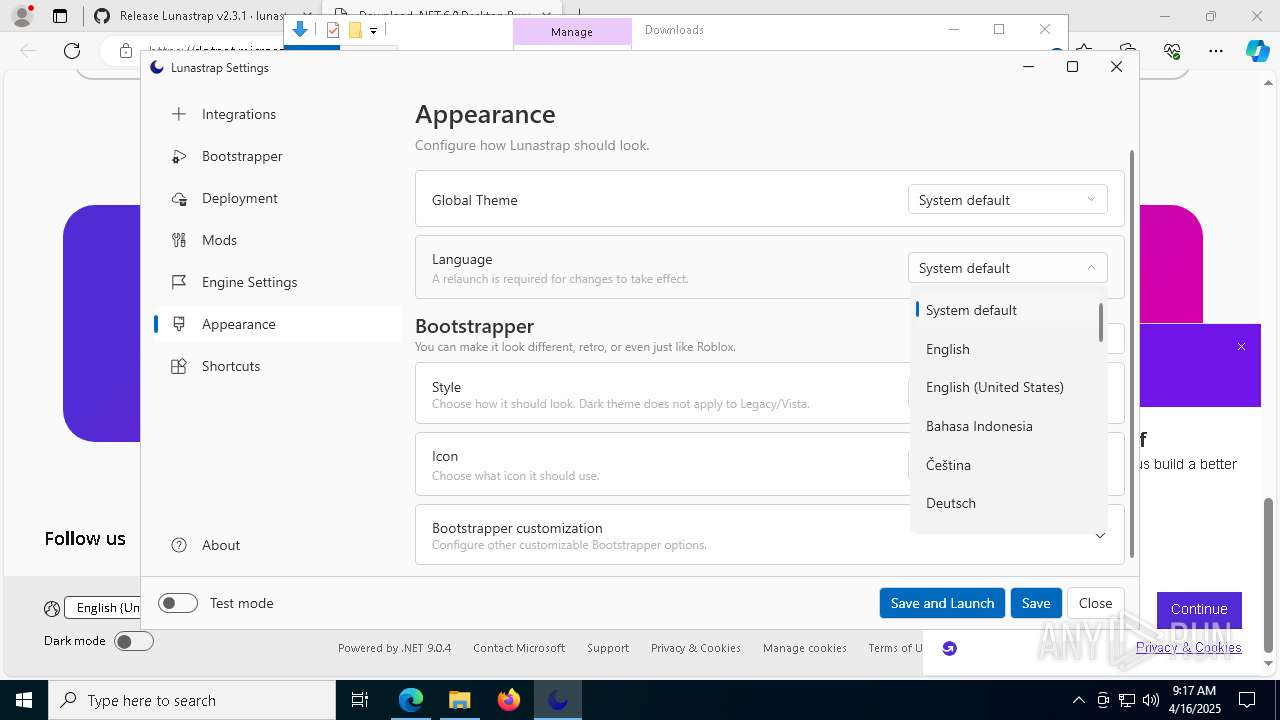This screenshot has width=1280, height=720.
Task: Click the blue Downloads arrow icon in Explorer window
Action: (x=300, y=30)
